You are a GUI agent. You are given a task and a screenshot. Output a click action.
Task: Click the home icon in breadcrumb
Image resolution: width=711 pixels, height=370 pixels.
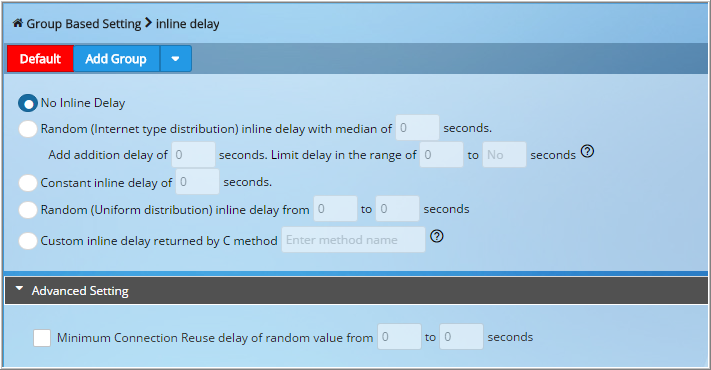18,23
